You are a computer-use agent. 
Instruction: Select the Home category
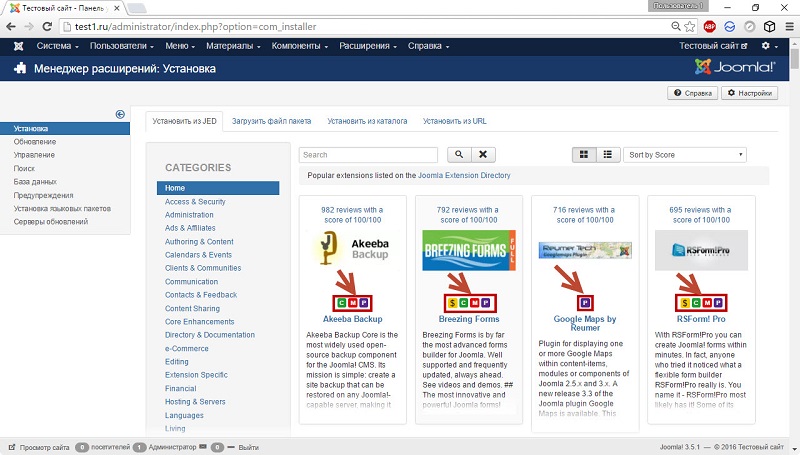(218, 188)
